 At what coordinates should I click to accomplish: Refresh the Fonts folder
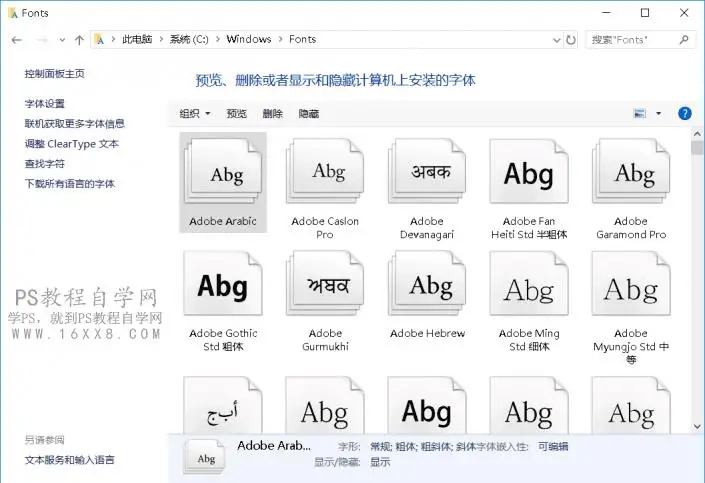click(x=571, y=40)
